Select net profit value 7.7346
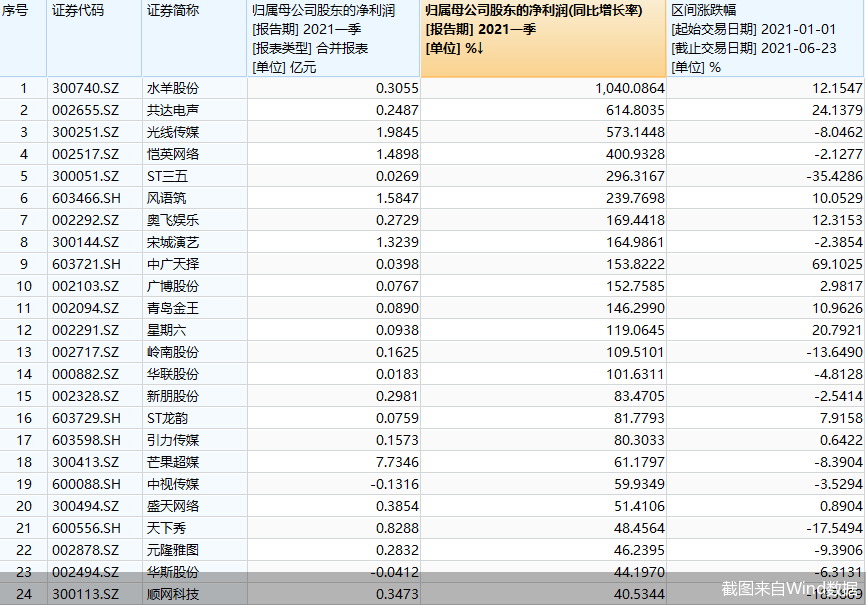866x605 pixels. (397, 462)
